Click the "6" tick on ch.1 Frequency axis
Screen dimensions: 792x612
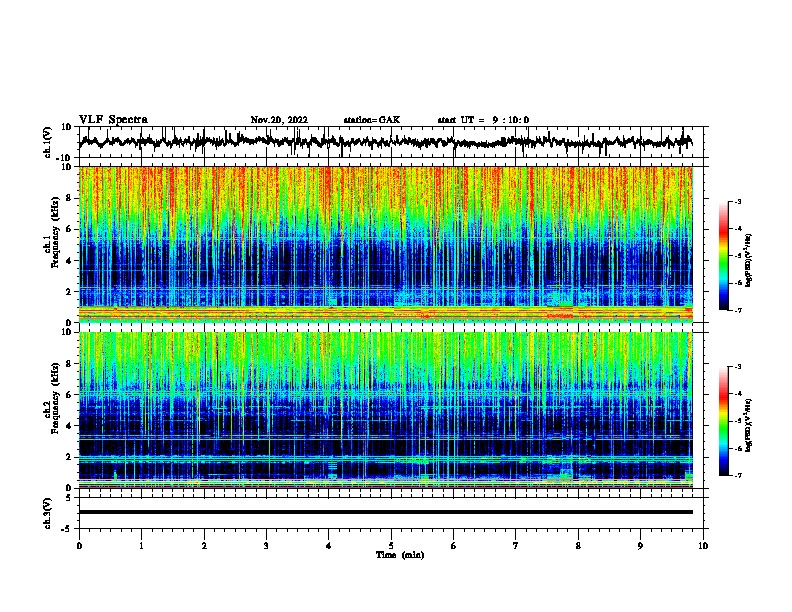69,230
